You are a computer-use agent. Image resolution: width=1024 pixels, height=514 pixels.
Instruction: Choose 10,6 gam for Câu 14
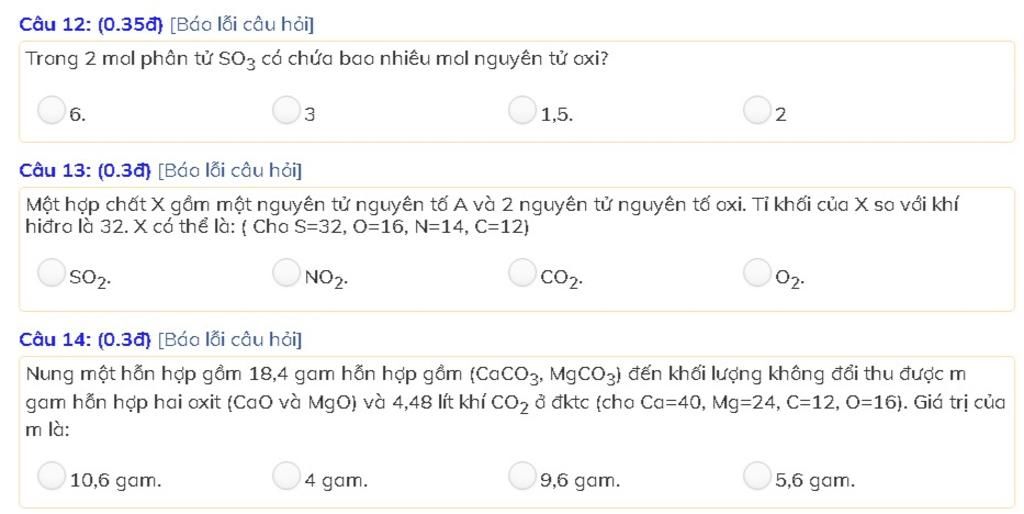(51, 475)
